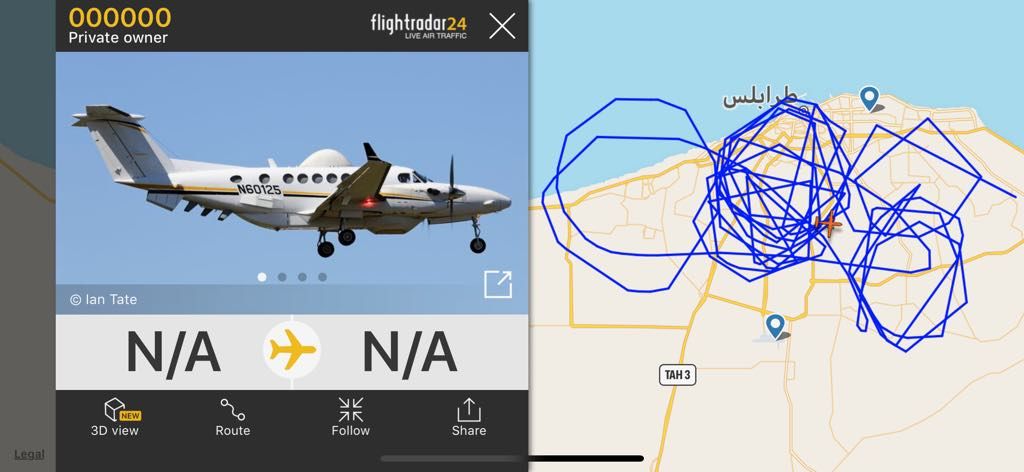Image resolution: width=1024 pixels, height=472 pixels.
Task: Tap the TAH 3 road label
Action: click(x=677, y=375)
